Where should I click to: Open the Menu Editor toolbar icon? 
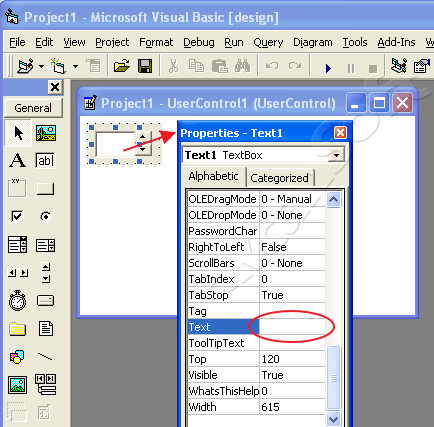(93, 66)
